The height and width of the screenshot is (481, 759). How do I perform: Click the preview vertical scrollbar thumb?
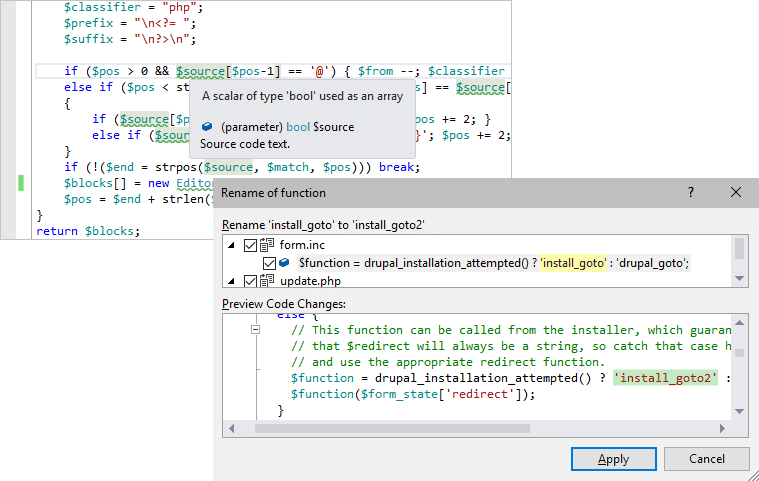click(739, 353)
